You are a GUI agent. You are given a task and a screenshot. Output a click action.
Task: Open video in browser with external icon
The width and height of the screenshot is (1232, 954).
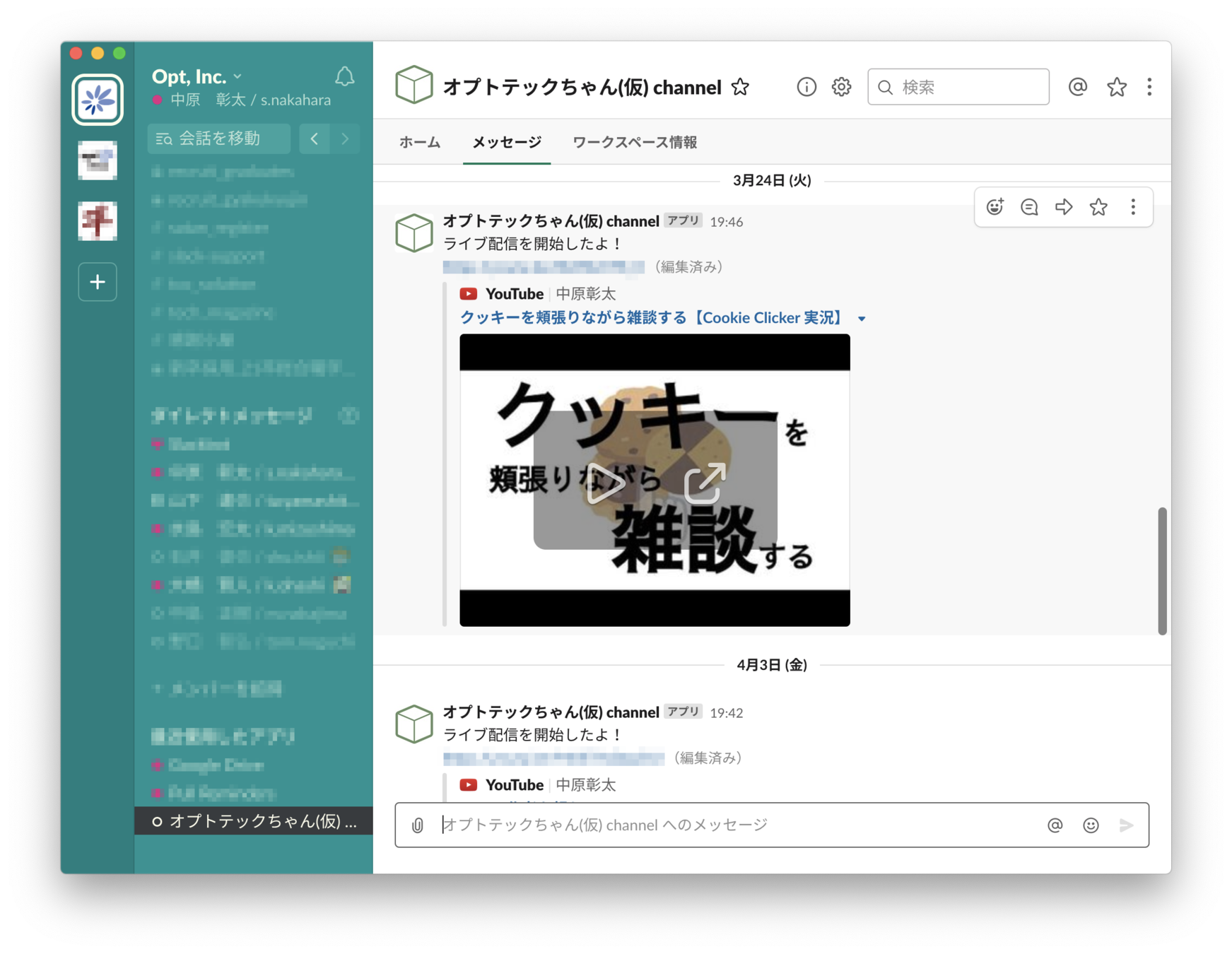tap(705, 483)
